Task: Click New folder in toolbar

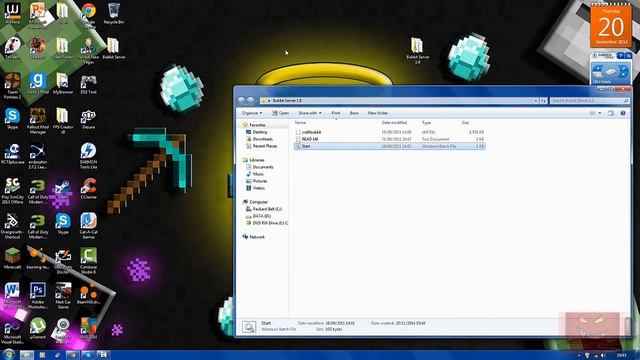Action: coord(378,113)
